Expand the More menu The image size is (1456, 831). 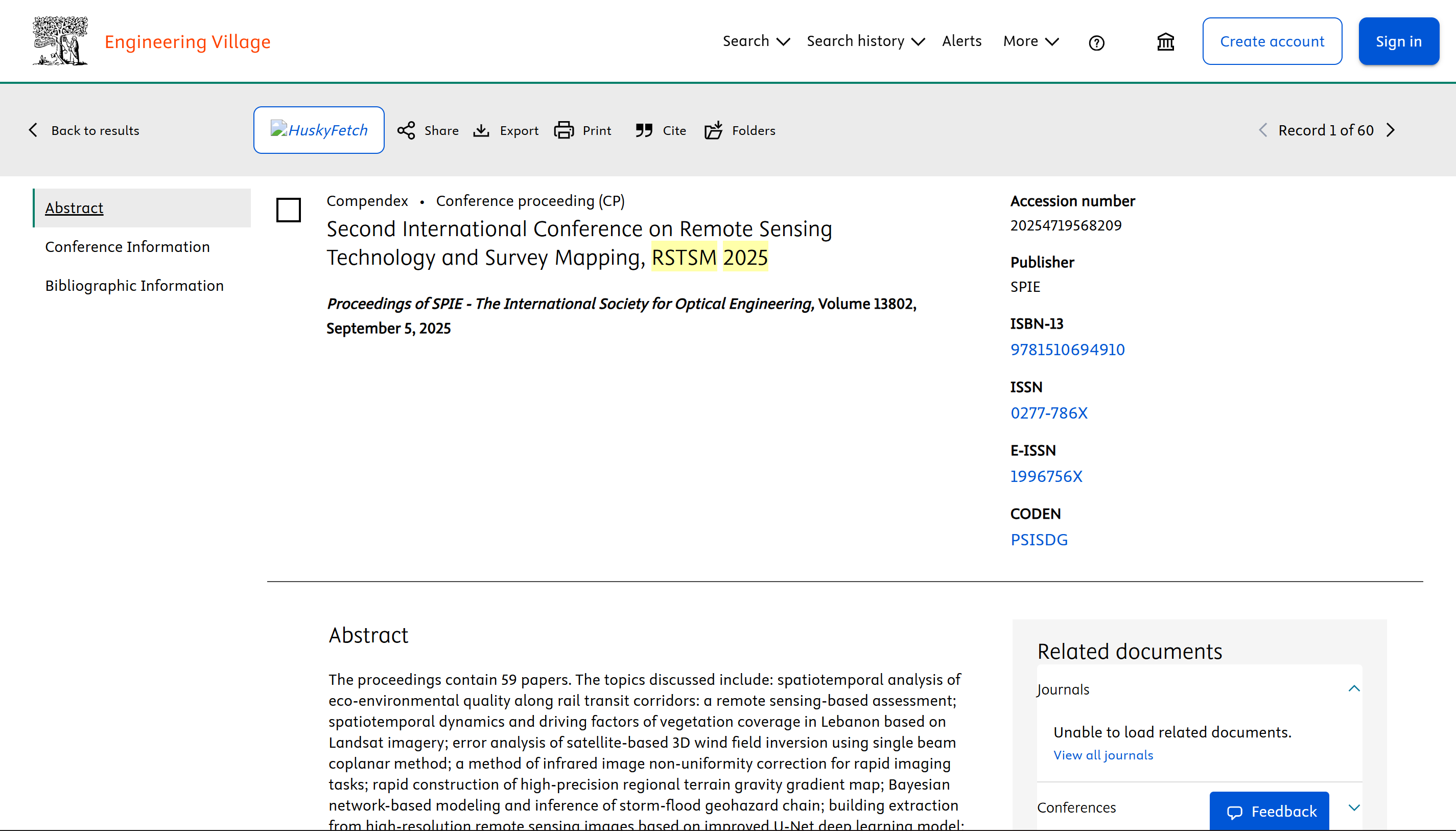tap(1031, 41)
